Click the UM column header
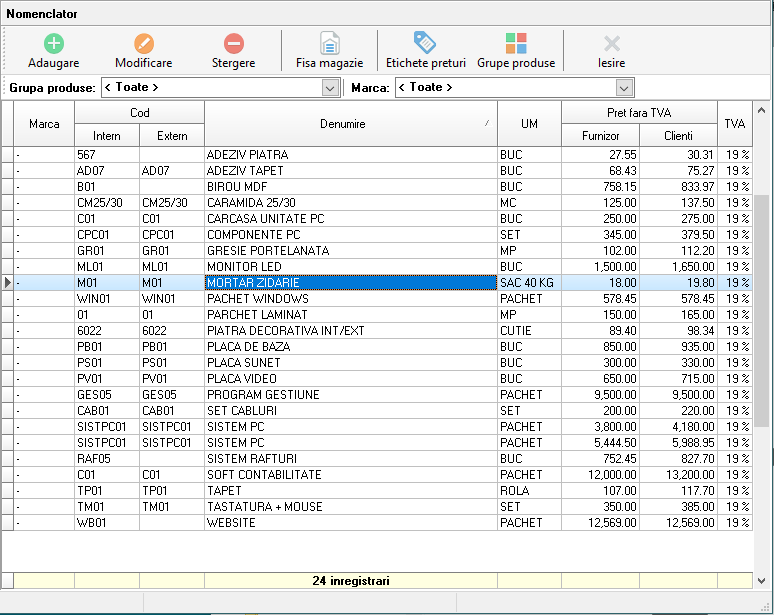 [529, 124]
